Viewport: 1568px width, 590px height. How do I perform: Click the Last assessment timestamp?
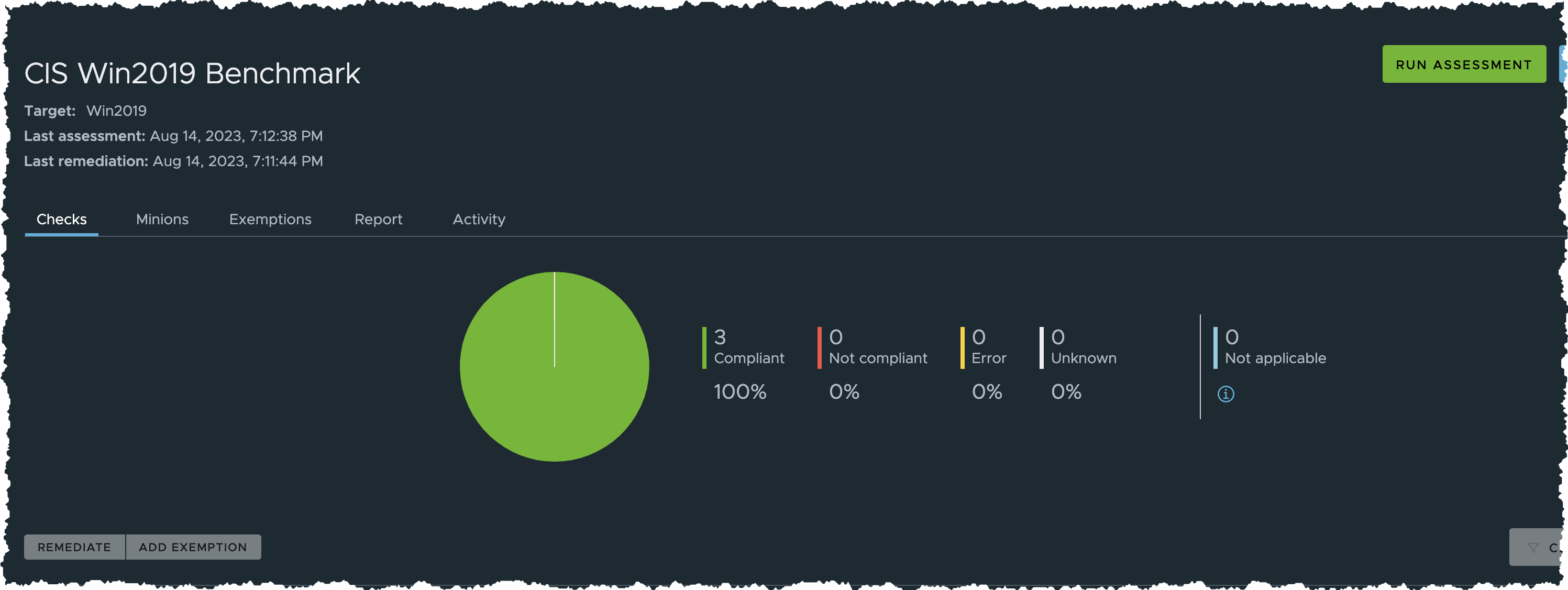pos(236,136)
